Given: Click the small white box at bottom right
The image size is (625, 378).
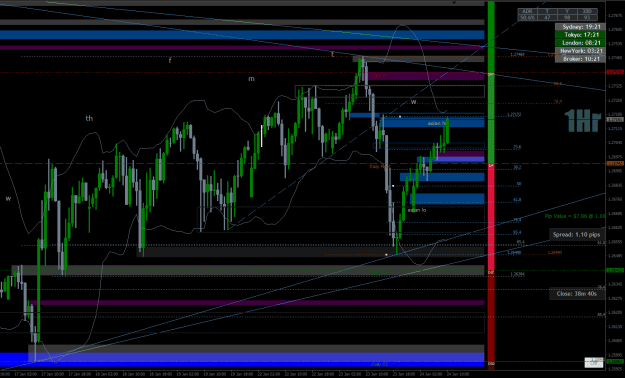Looking at the screenshot, I should (x=594, y=362).
